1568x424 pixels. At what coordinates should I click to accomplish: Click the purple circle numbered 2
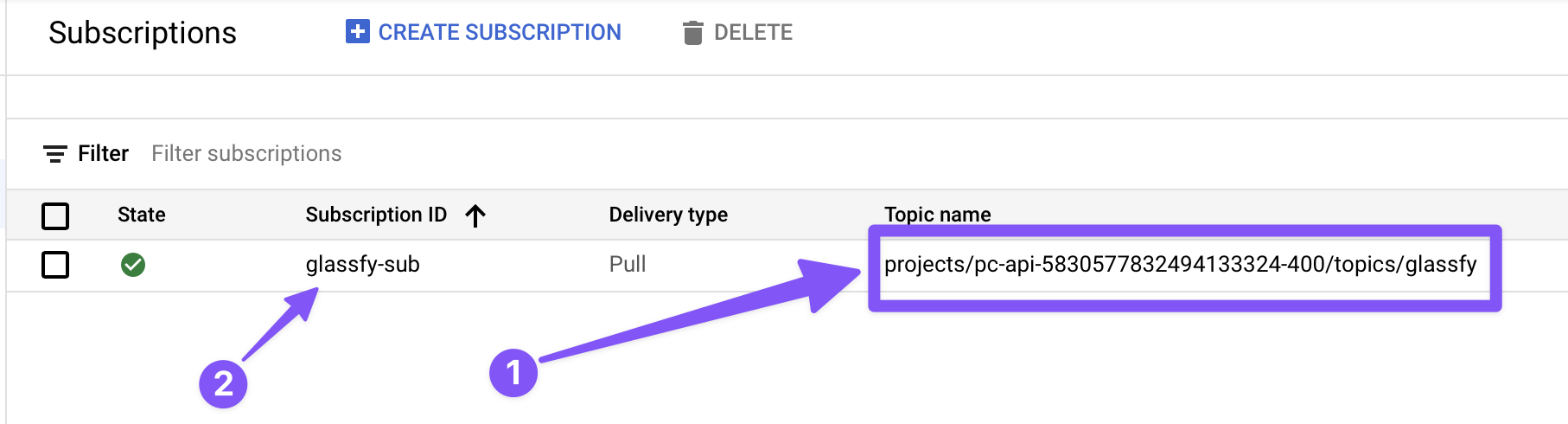pyautogui.click(x=223, y=383)
